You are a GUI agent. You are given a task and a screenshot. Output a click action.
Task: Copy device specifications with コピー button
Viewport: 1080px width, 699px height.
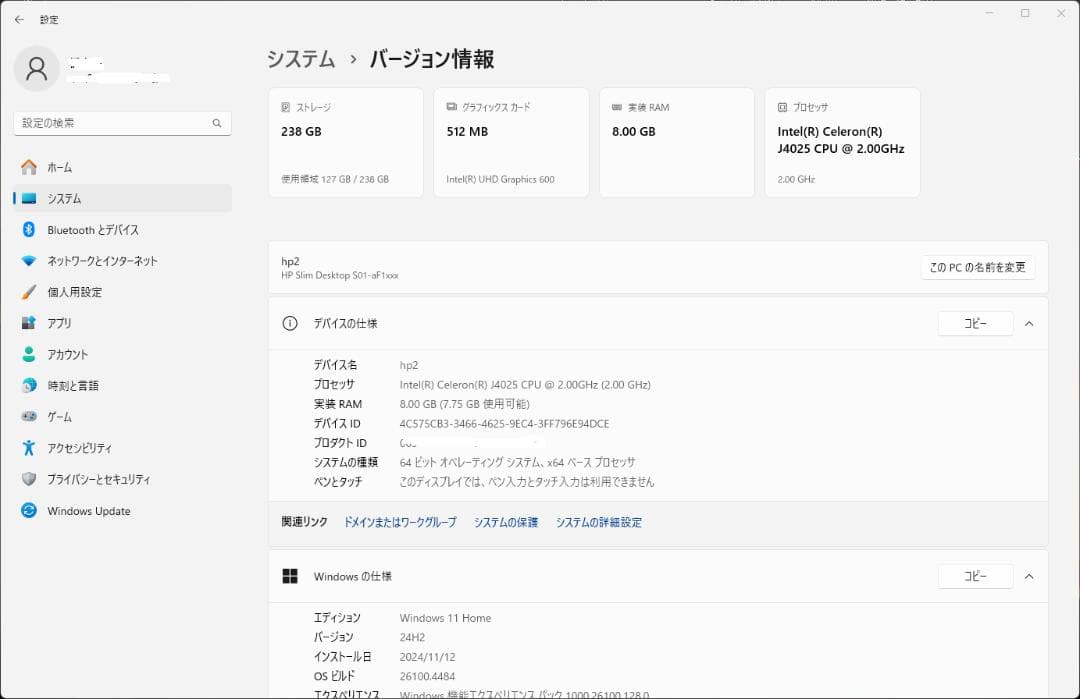(x=975, y=323)
